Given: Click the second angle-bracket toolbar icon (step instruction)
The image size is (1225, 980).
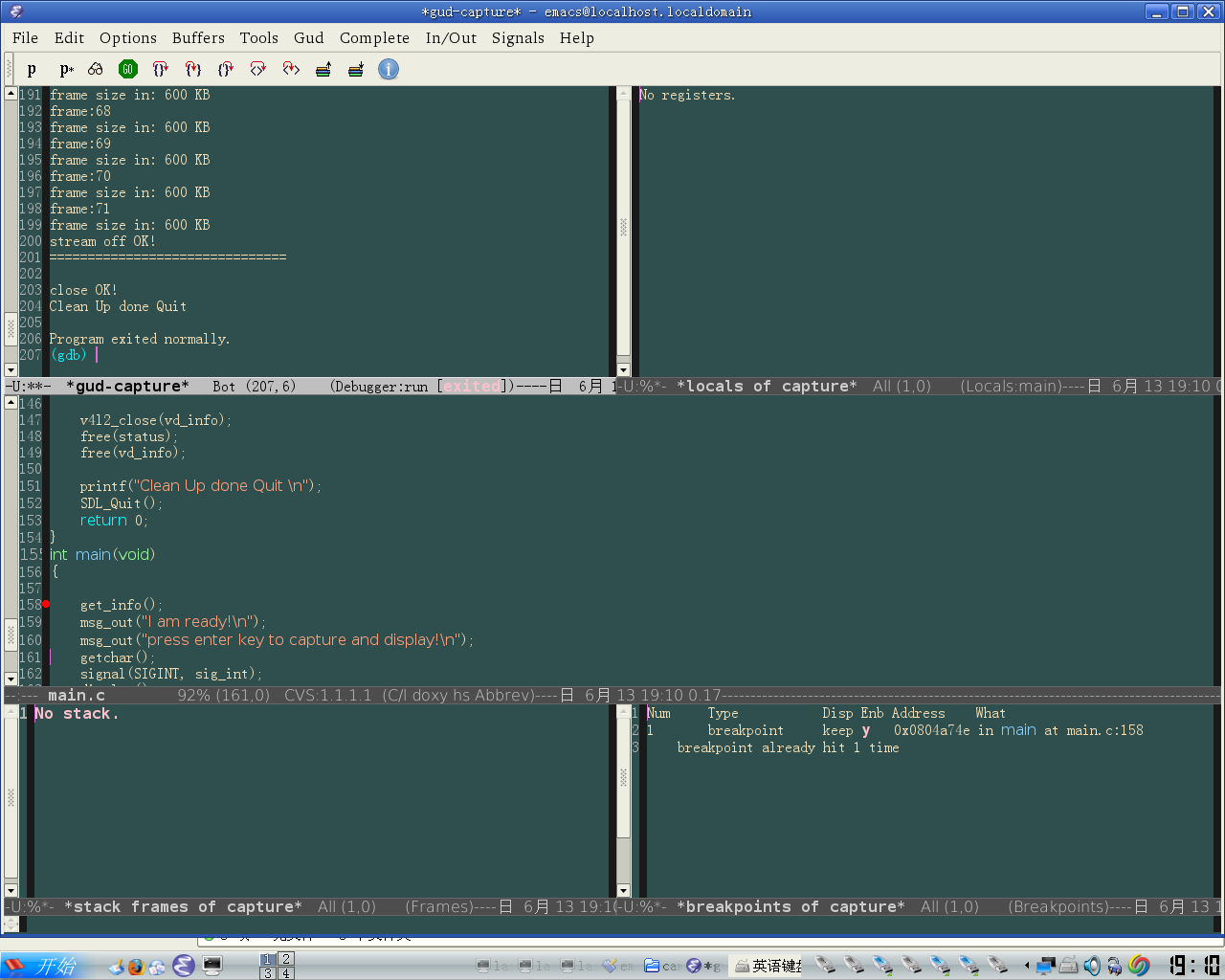Looking at the screenshot, I should [x=291, y=69].
